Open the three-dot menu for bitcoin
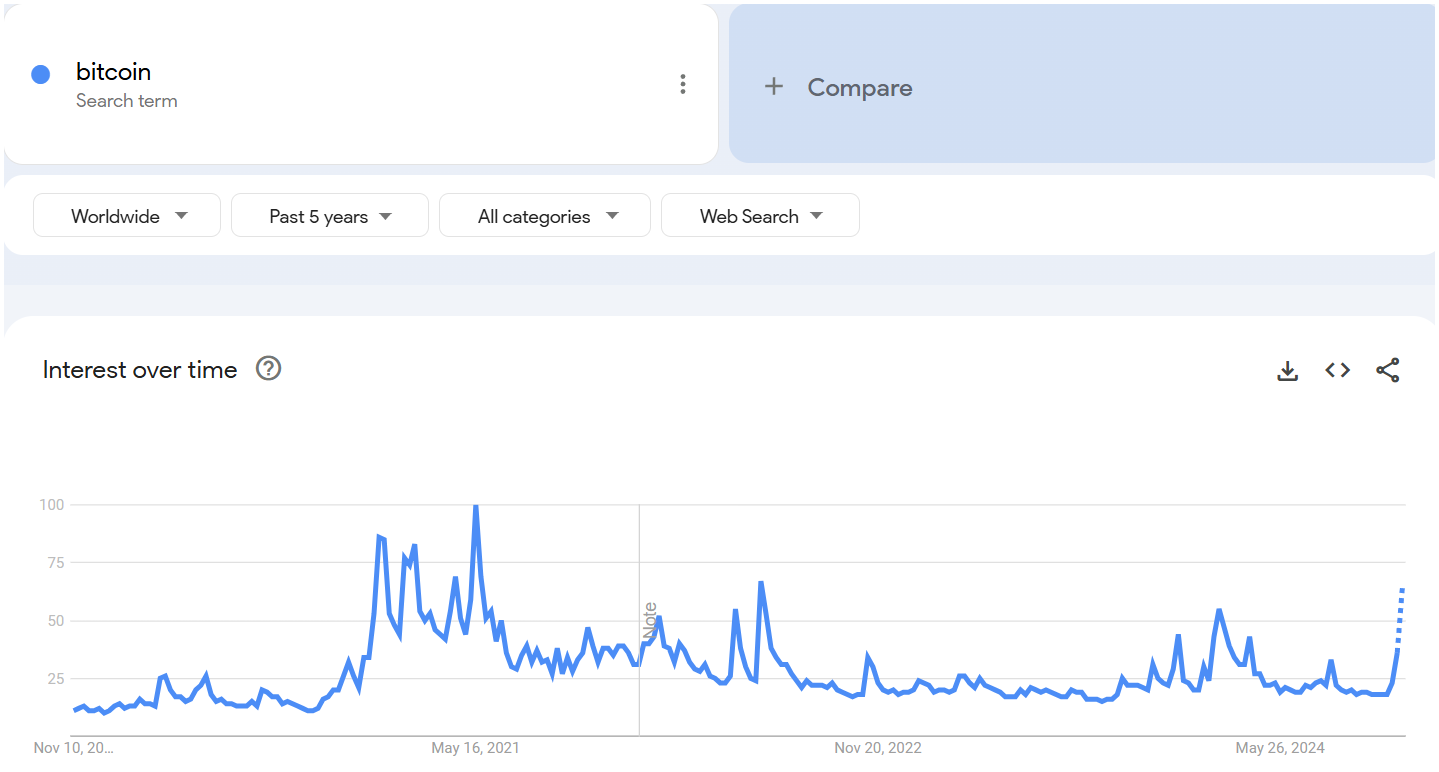Screen dimensions: 1439x772 683,84
